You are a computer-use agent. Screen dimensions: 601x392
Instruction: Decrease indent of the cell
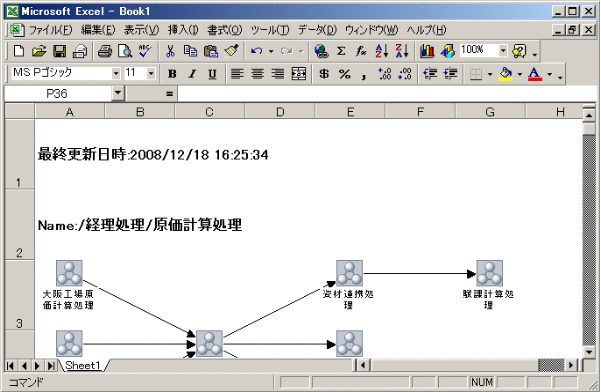430,74
